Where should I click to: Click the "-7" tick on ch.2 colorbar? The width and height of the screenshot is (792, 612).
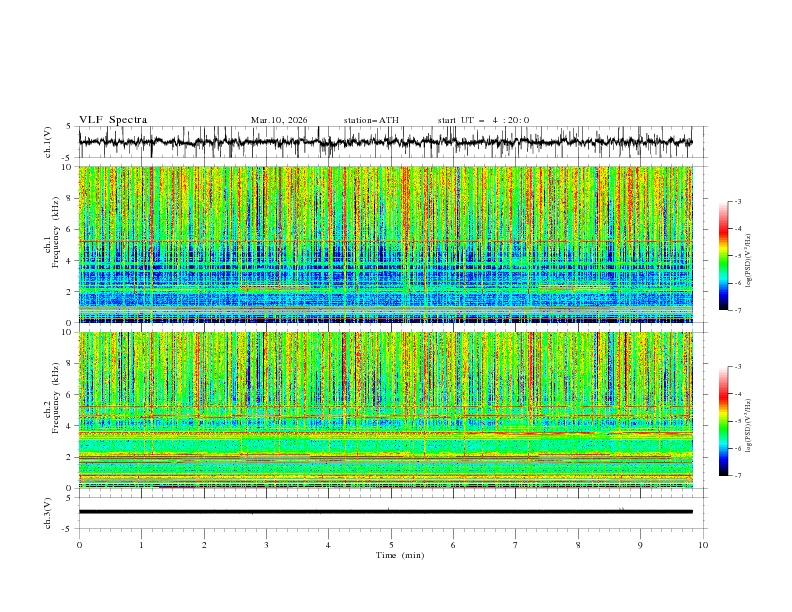[738, 475]
